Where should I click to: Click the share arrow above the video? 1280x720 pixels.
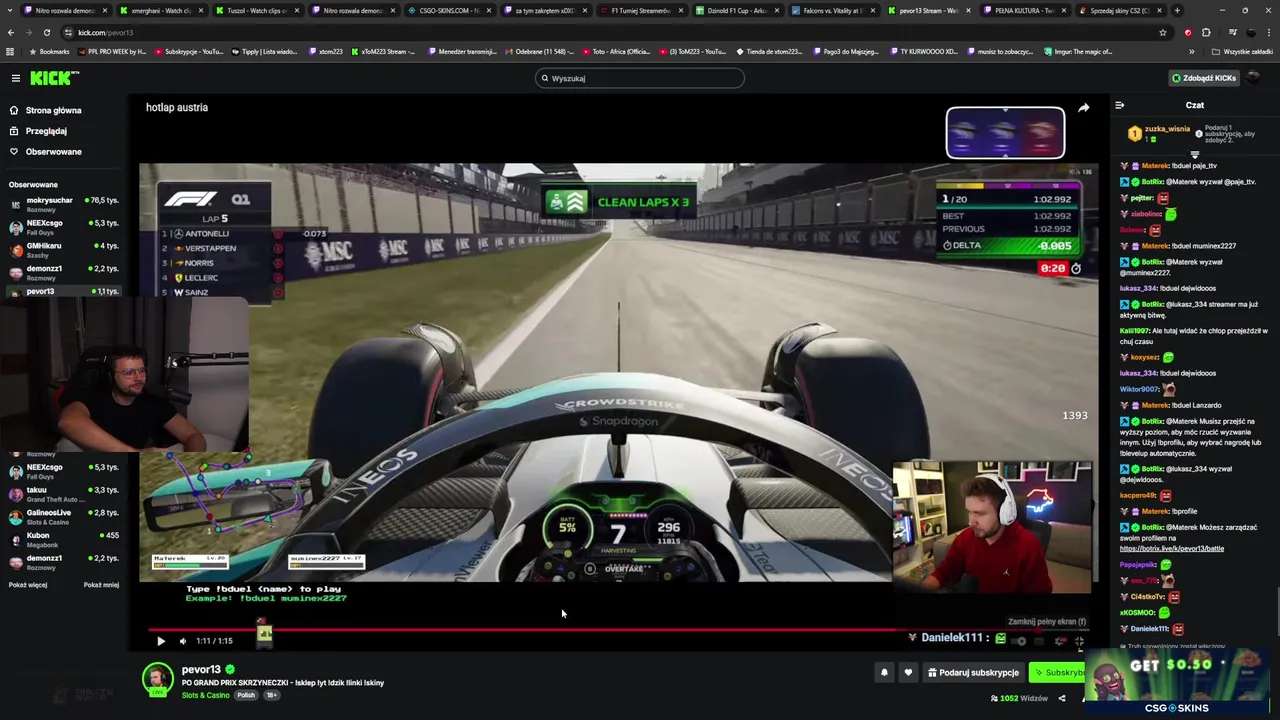pos(1083,108)
